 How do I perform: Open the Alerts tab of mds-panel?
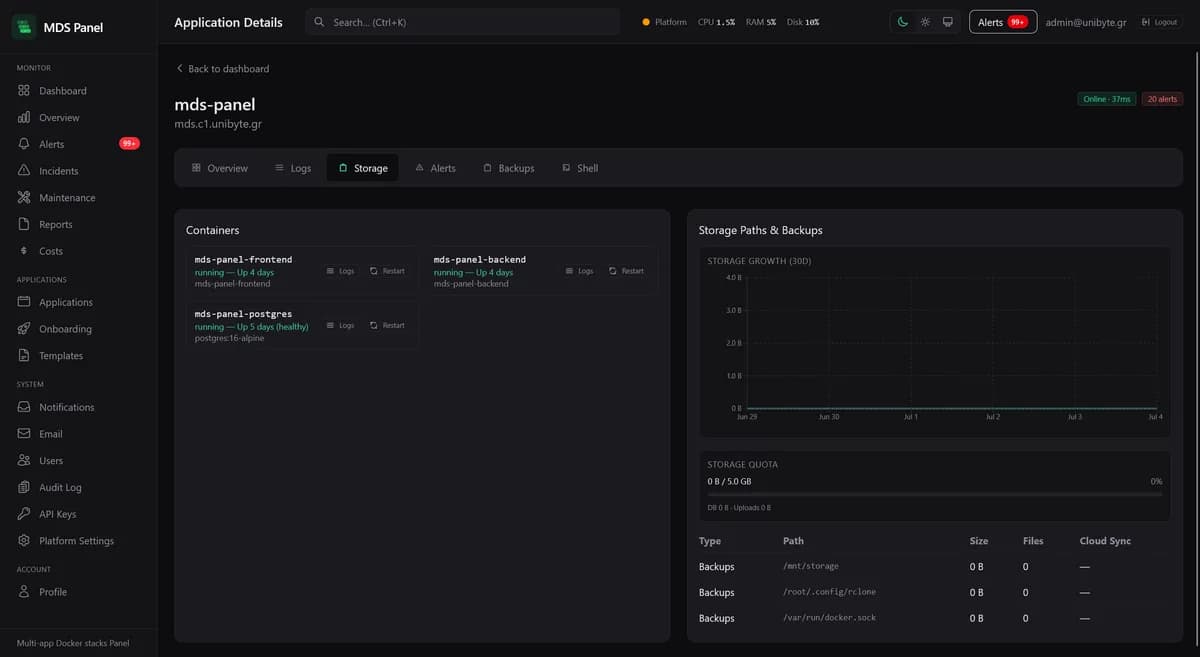(x=435, y=168)
